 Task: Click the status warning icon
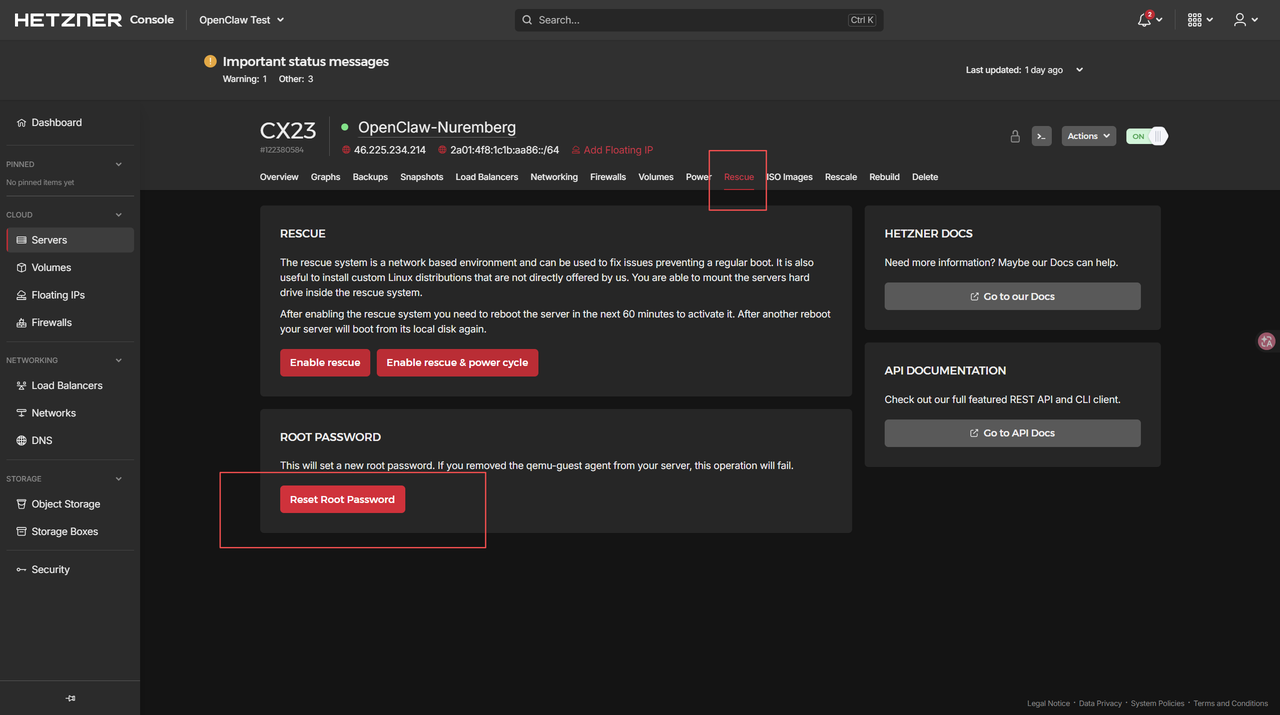tap(210, 61)
